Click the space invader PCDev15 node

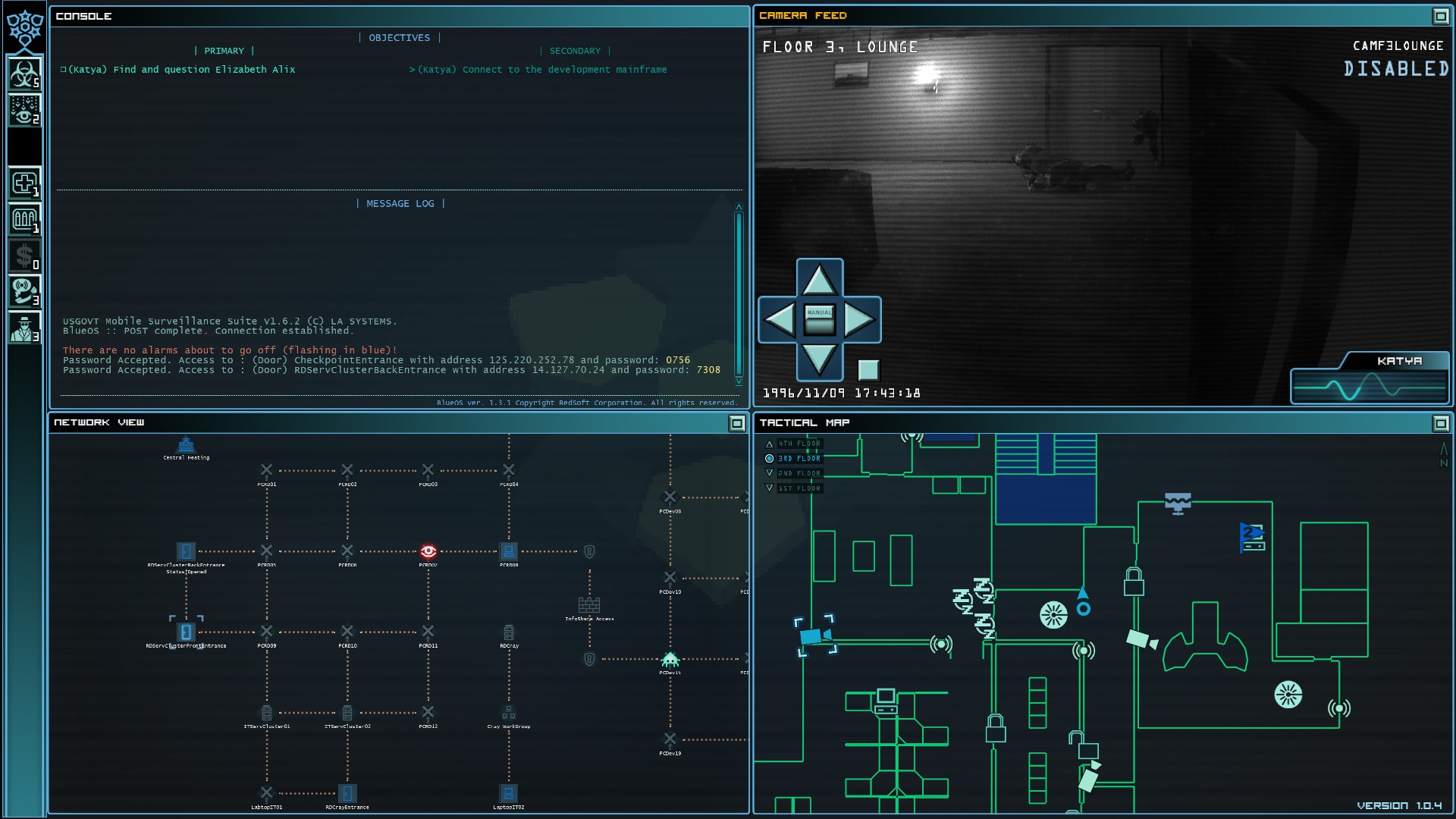click(x=670, y=659)
